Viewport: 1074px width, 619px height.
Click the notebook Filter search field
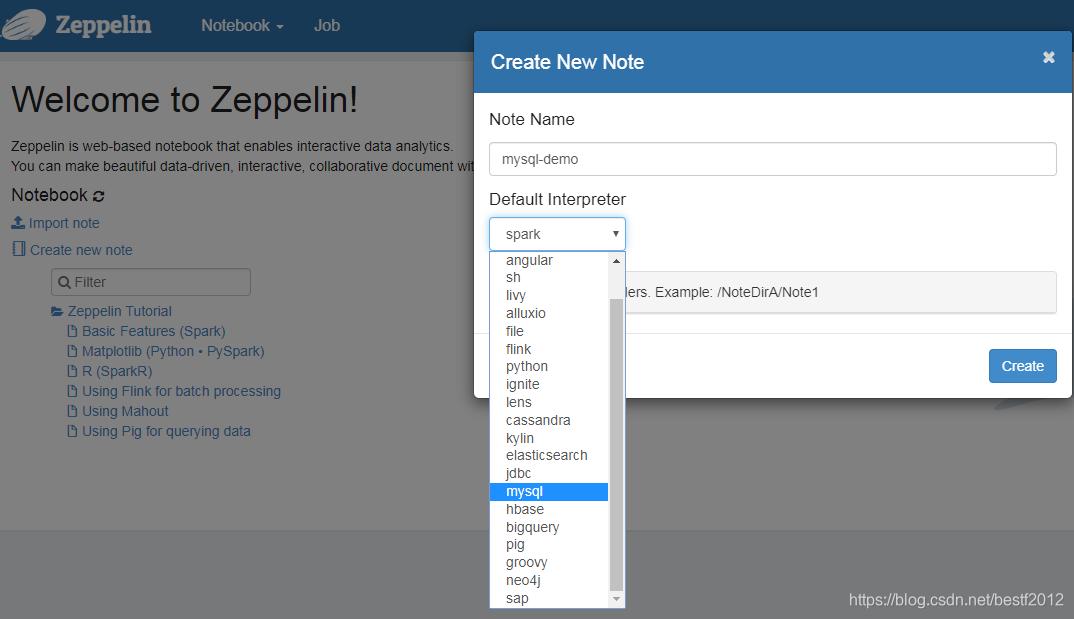(x=151, y=282)
